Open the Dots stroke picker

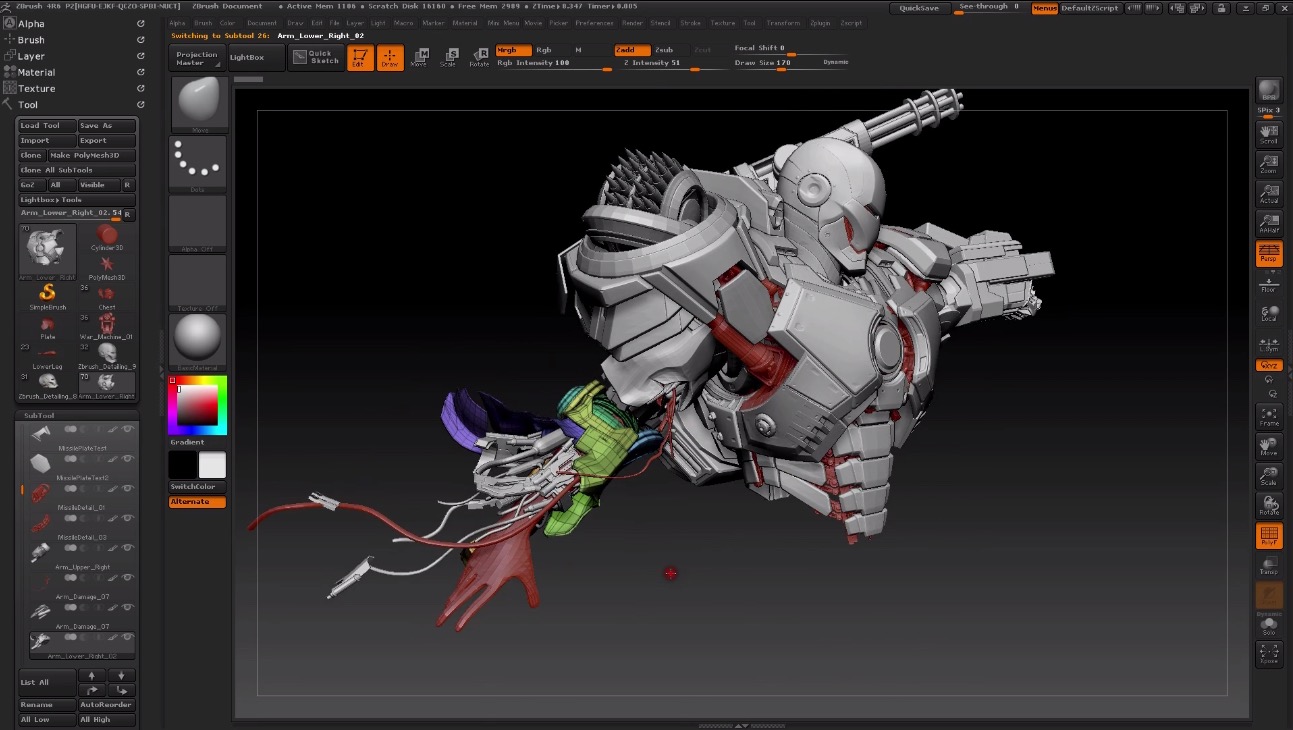[x=197, y=164]
